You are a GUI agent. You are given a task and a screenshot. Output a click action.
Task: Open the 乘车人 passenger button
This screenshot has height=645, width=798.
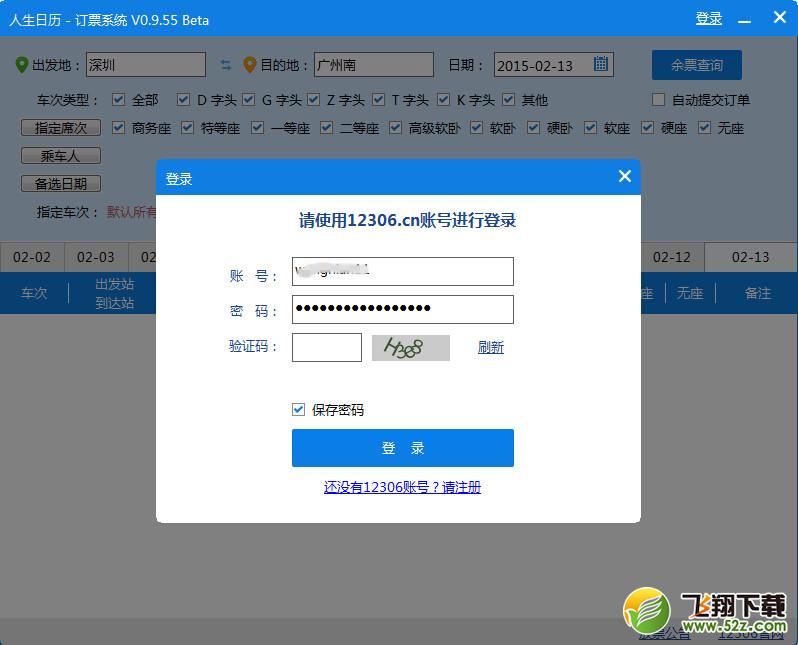(x=61, y=156)
